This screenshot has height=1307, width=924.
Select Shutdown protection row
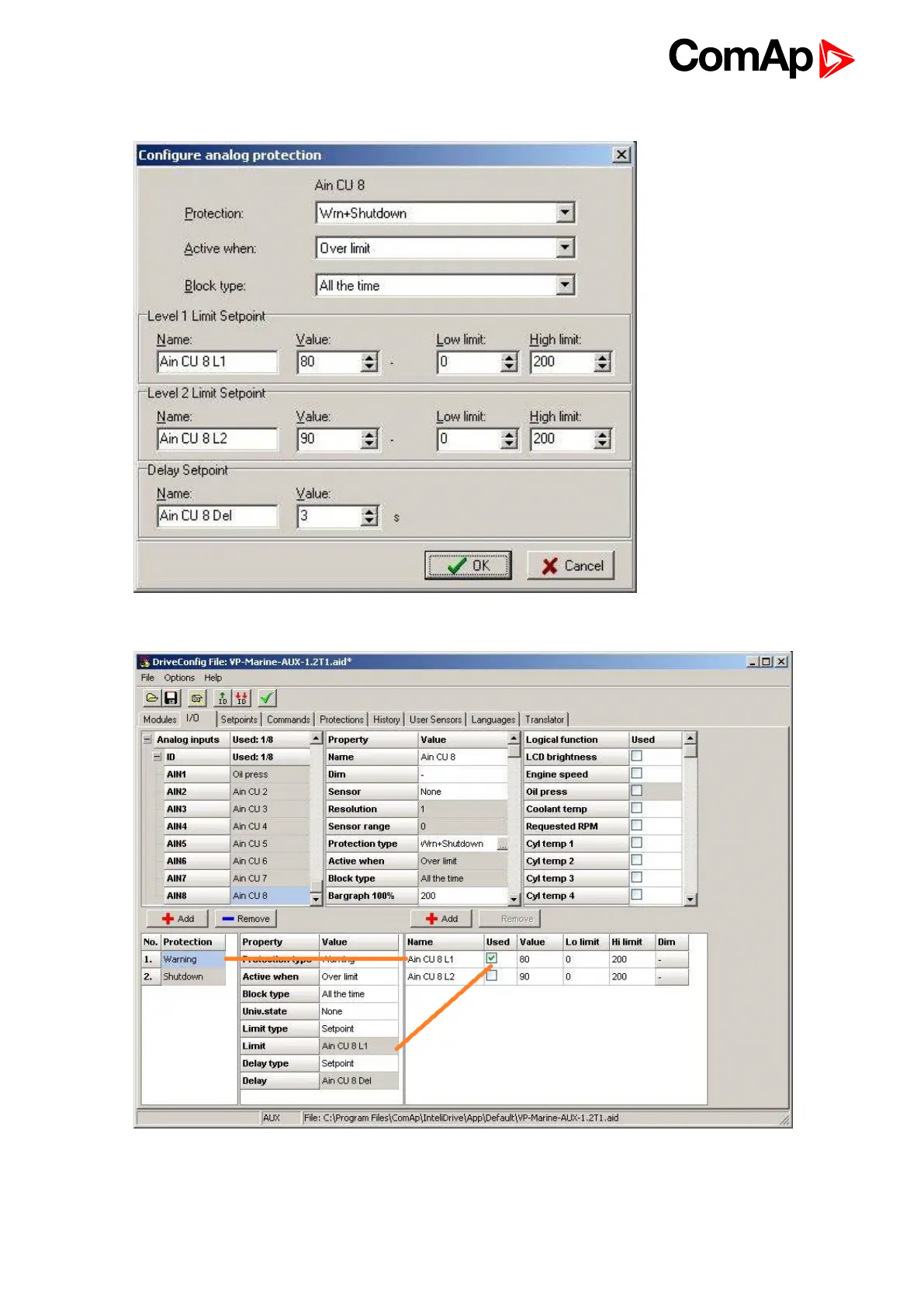[183, 976]
